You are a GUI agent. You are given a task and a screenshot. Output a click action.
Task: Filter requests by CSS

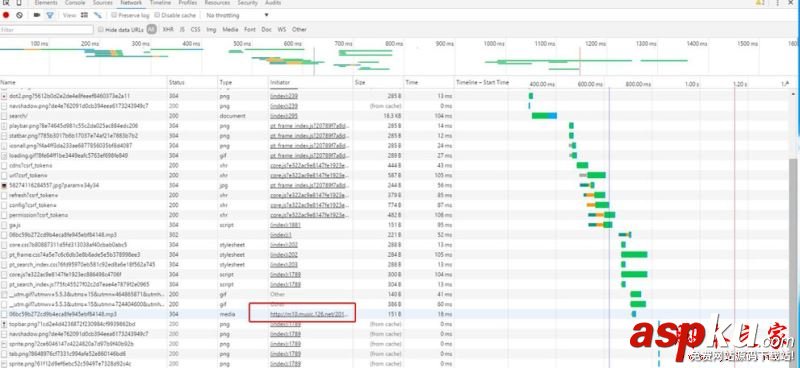click(x=195, y=30)
